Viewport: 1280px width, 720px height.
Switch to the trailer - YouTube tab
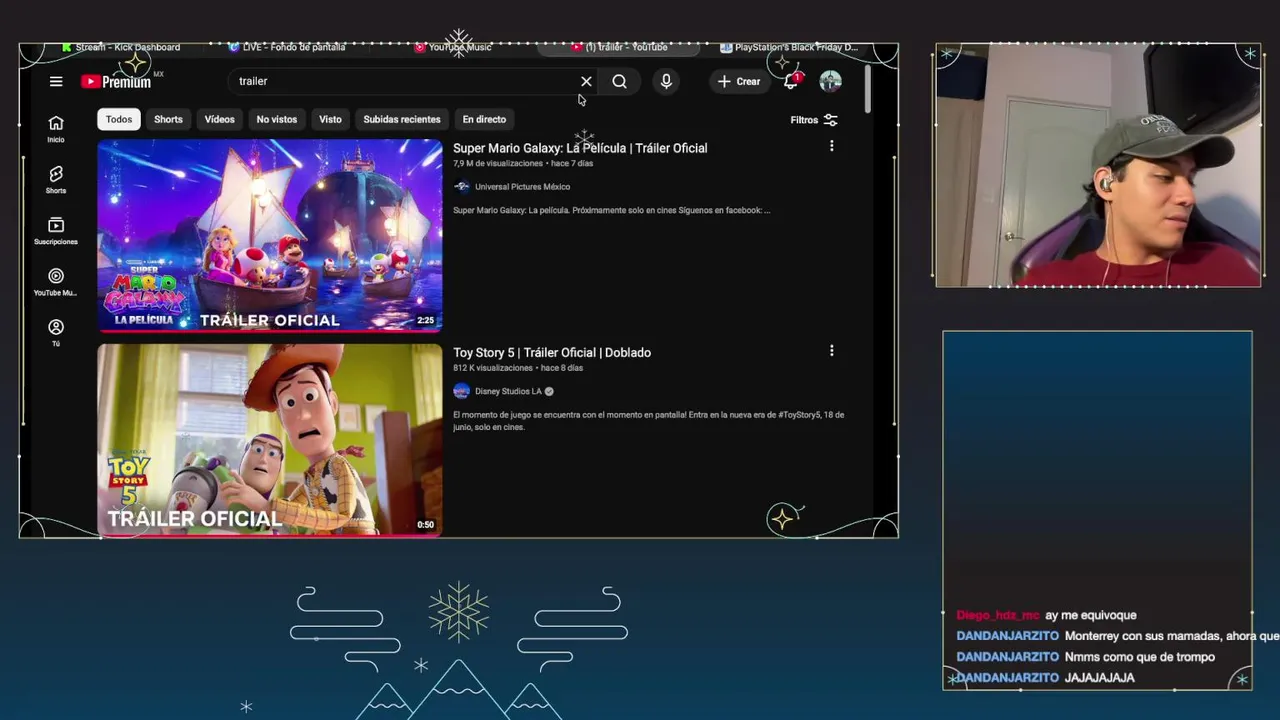tap(620, 47)
